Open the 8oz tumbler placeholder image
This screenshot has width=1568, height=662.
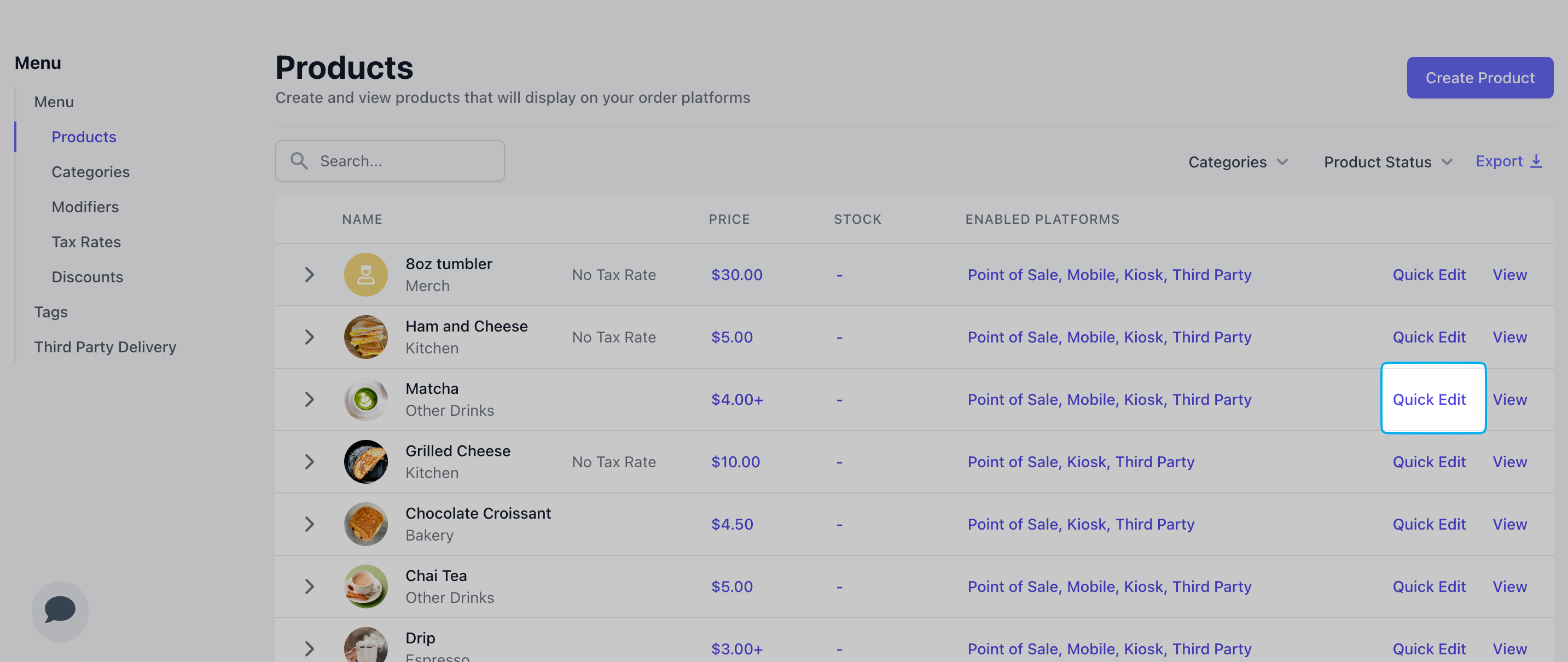point(366,275)
